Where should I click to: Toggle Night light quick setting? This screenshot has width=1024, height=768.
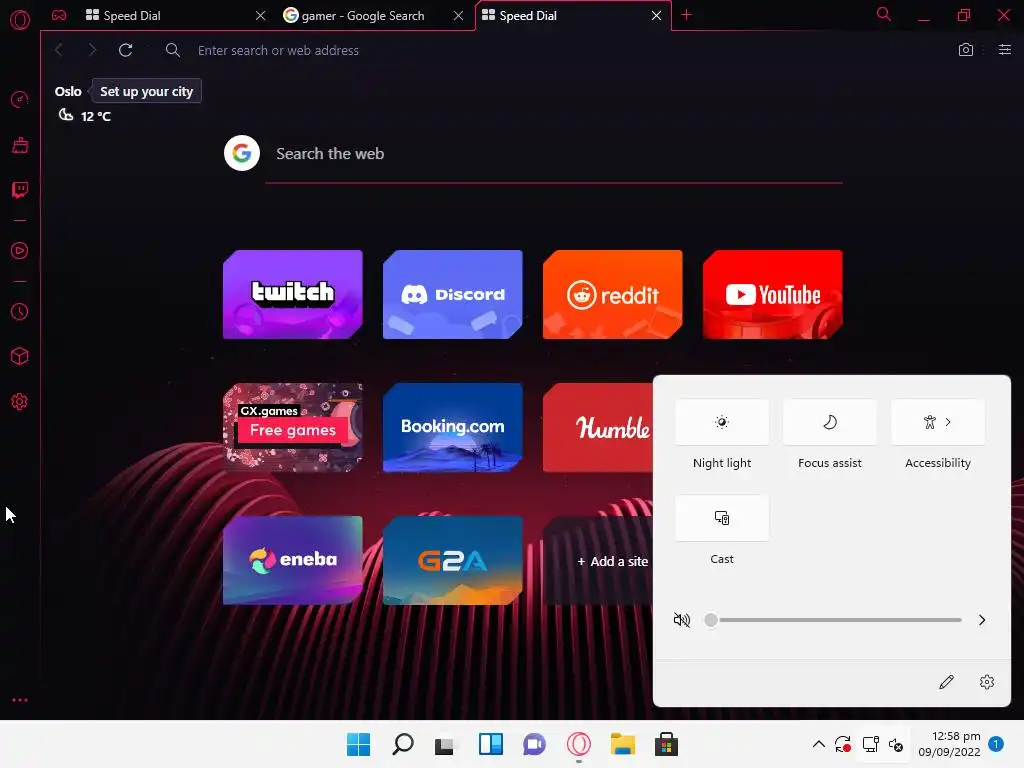(722, 422)
